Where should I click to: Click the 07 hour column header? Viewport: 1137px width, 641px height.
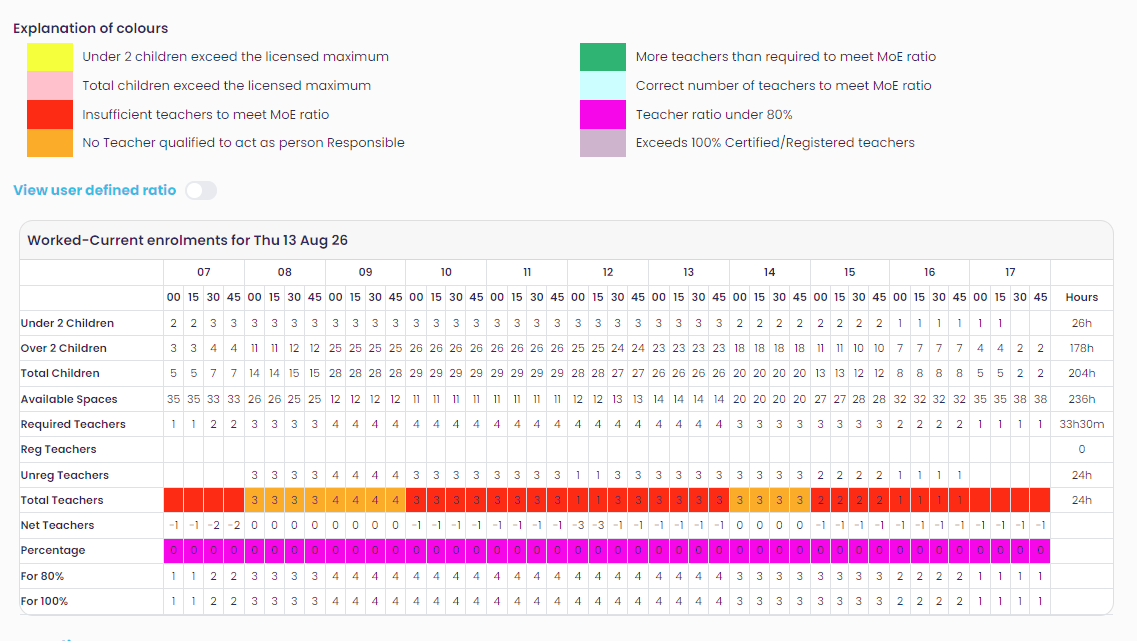204,272
